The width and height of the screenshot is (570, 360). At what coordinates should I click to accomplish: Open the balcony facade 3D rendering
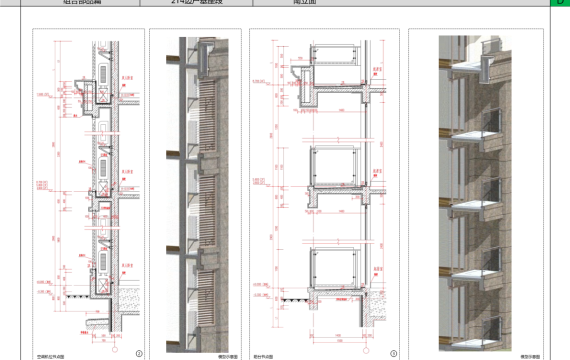point(475,193)
